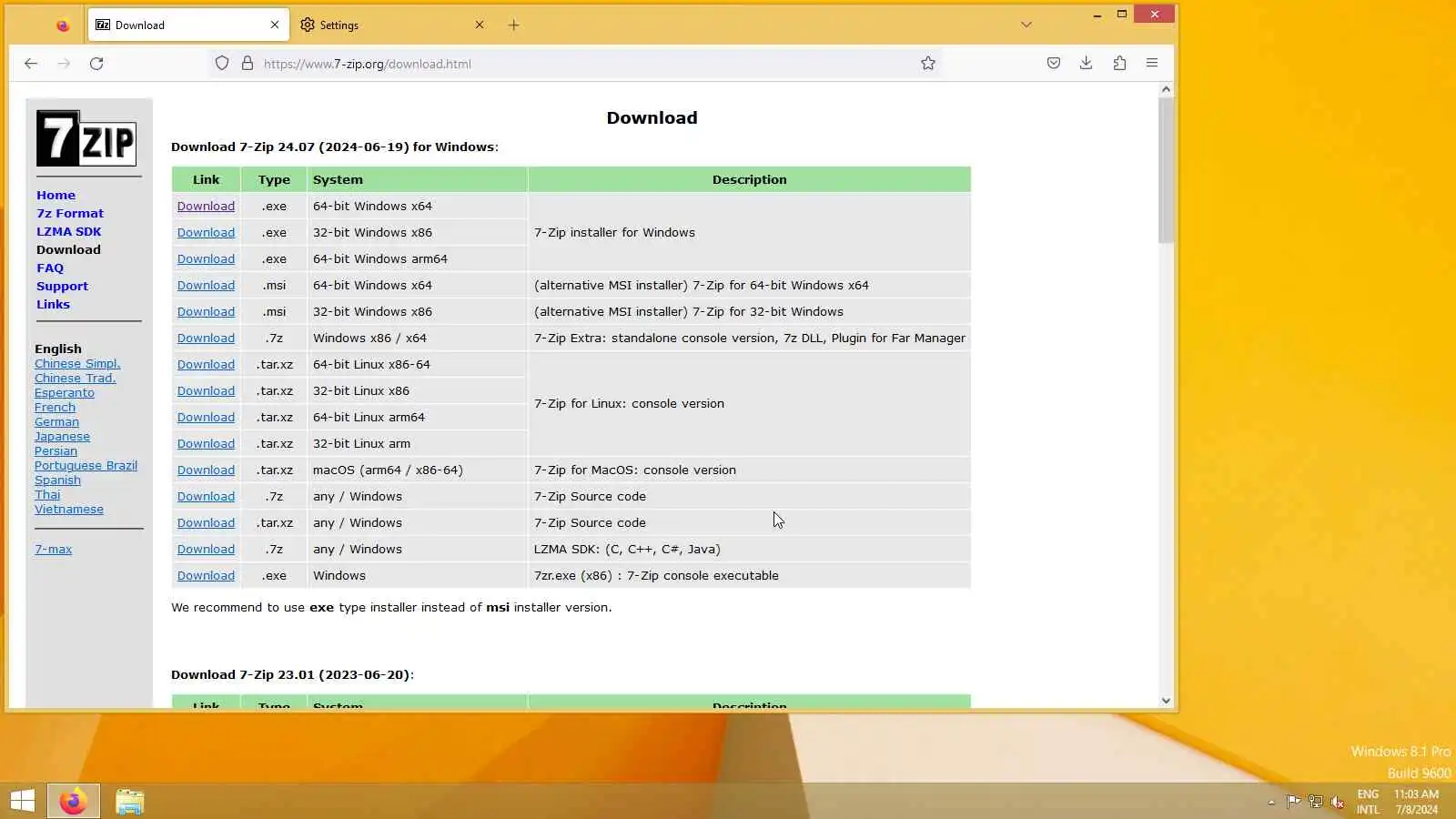
Task: Switch language to Japanese
Action: pyautogui.click(x=62, y=437)
